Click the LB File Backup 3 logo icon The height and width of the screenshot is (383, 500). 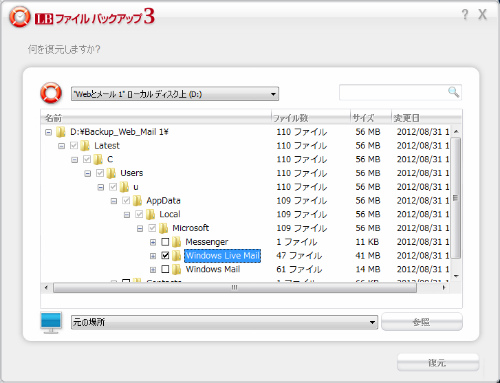[20, 17]
